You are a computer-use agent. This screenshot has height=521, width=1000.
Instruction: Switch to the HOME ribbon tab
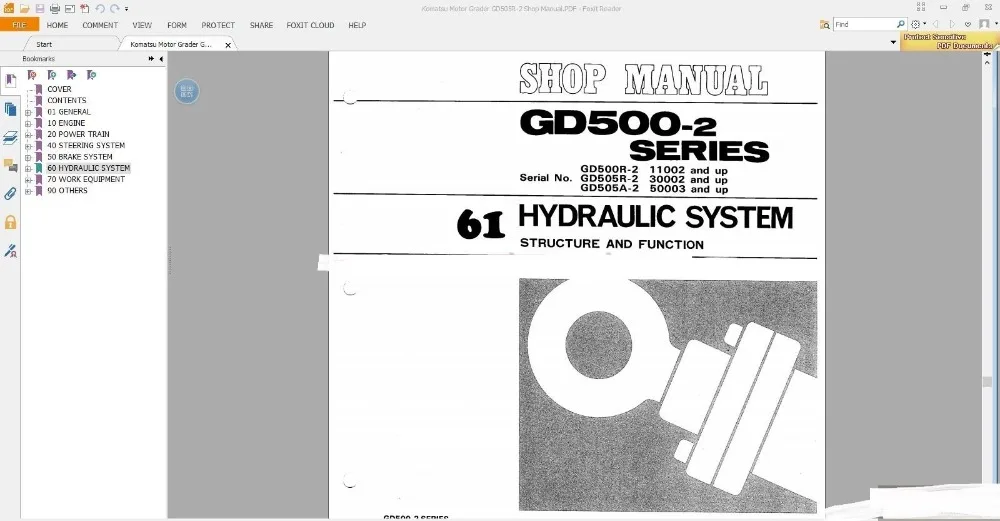point(57,25)
